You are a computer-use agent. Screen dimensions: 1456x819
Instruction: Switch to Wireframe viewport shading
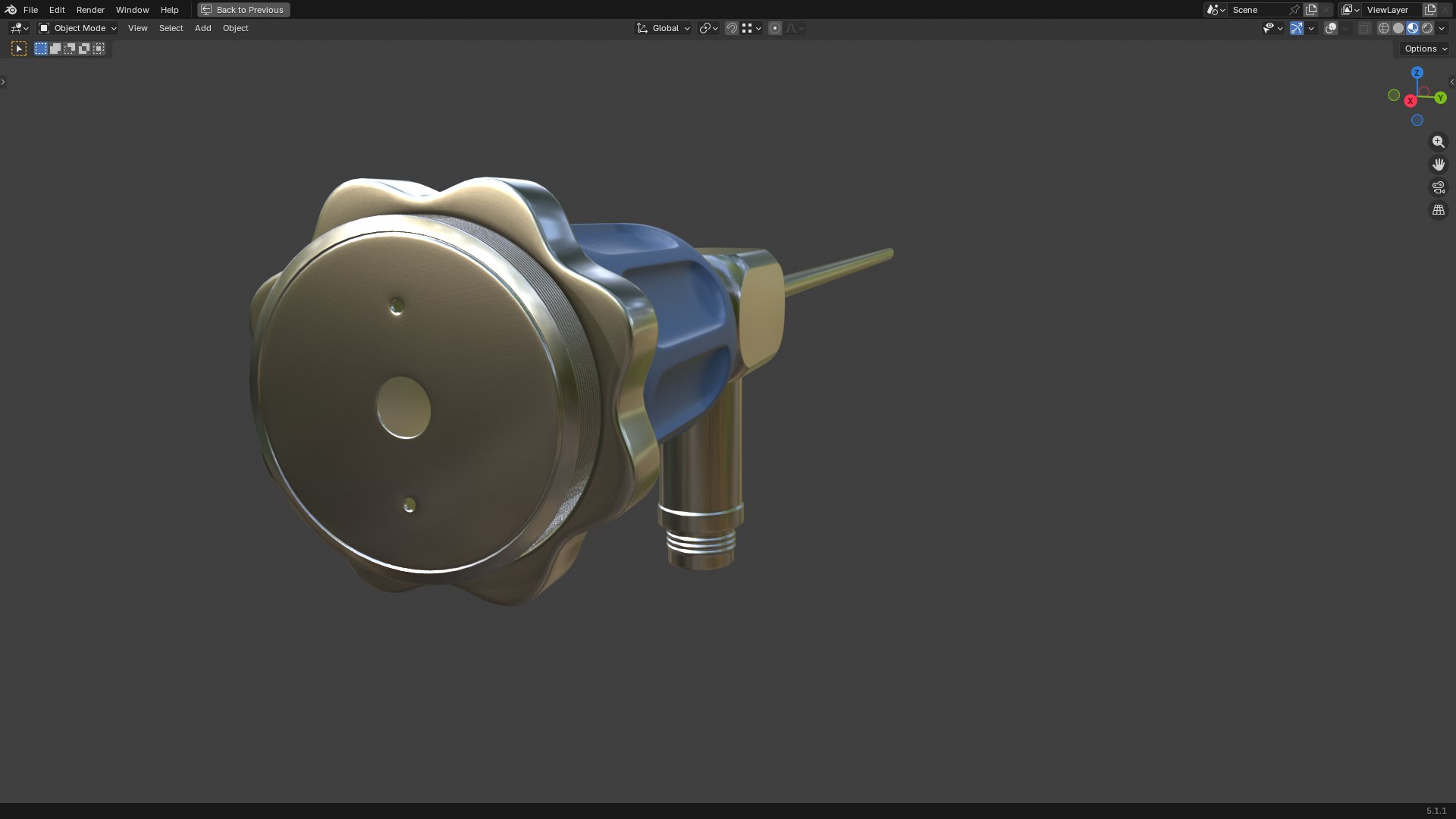point(1384,28)
